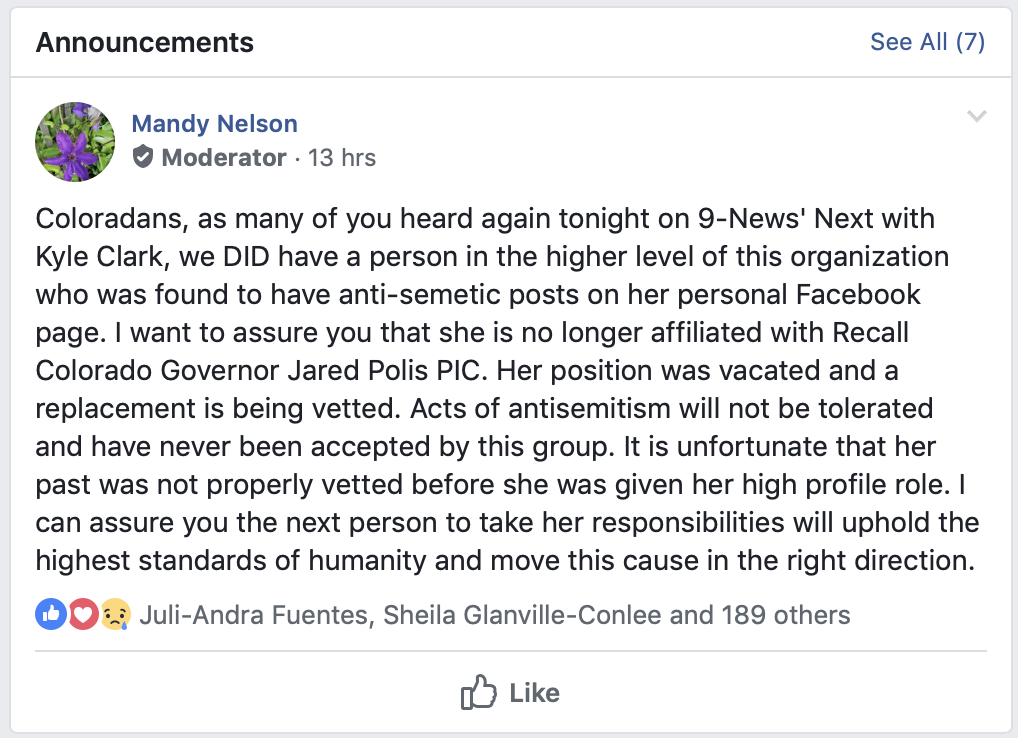
Task: Open the 13 hrs post timestamp
Action: pos(342,158)
